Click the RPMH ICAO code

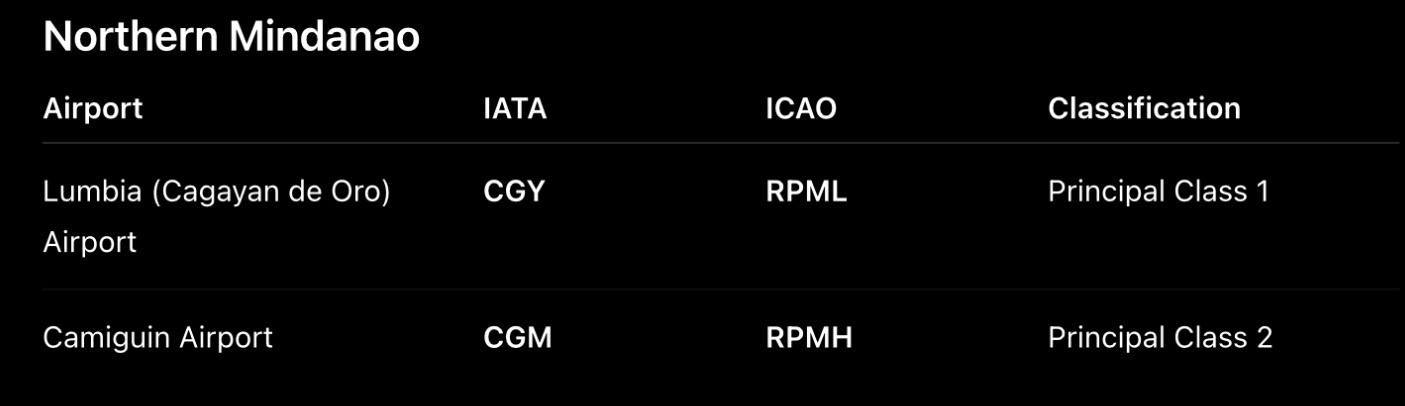click(809, 338)
